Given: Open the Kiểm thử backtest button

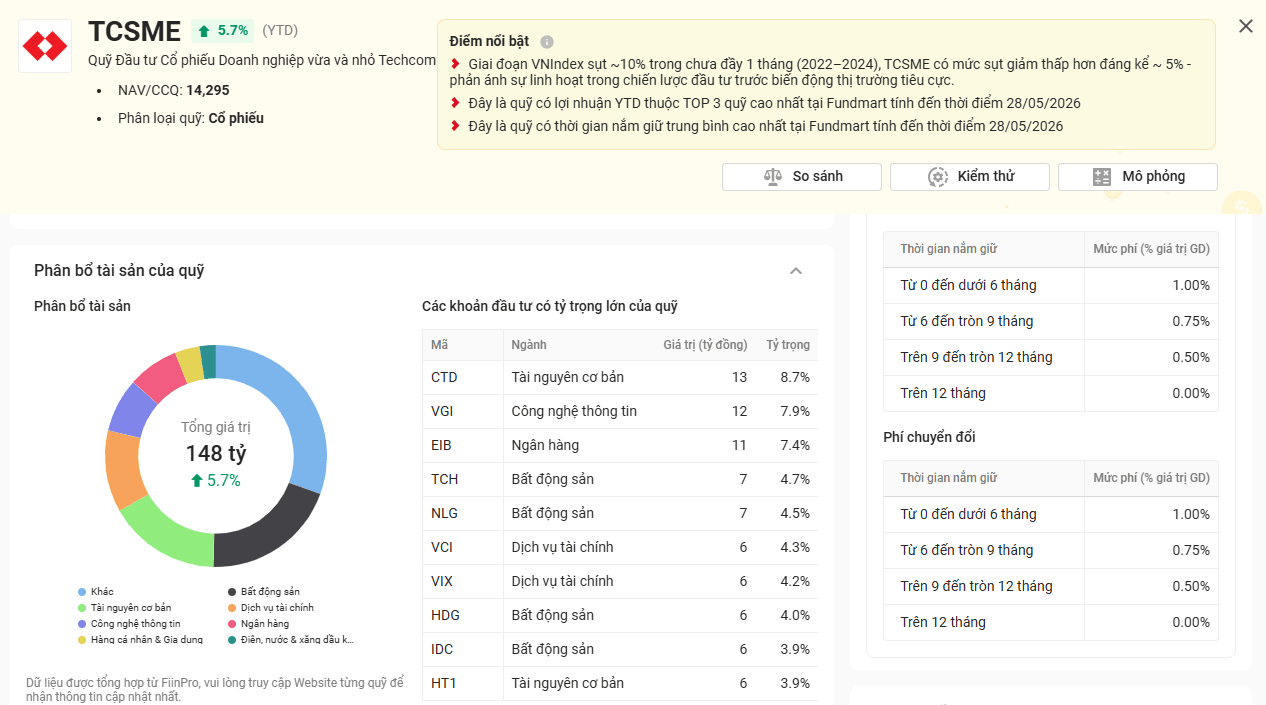Looking at the screenshot, I should pyautogui.click(x=970, y=177).
